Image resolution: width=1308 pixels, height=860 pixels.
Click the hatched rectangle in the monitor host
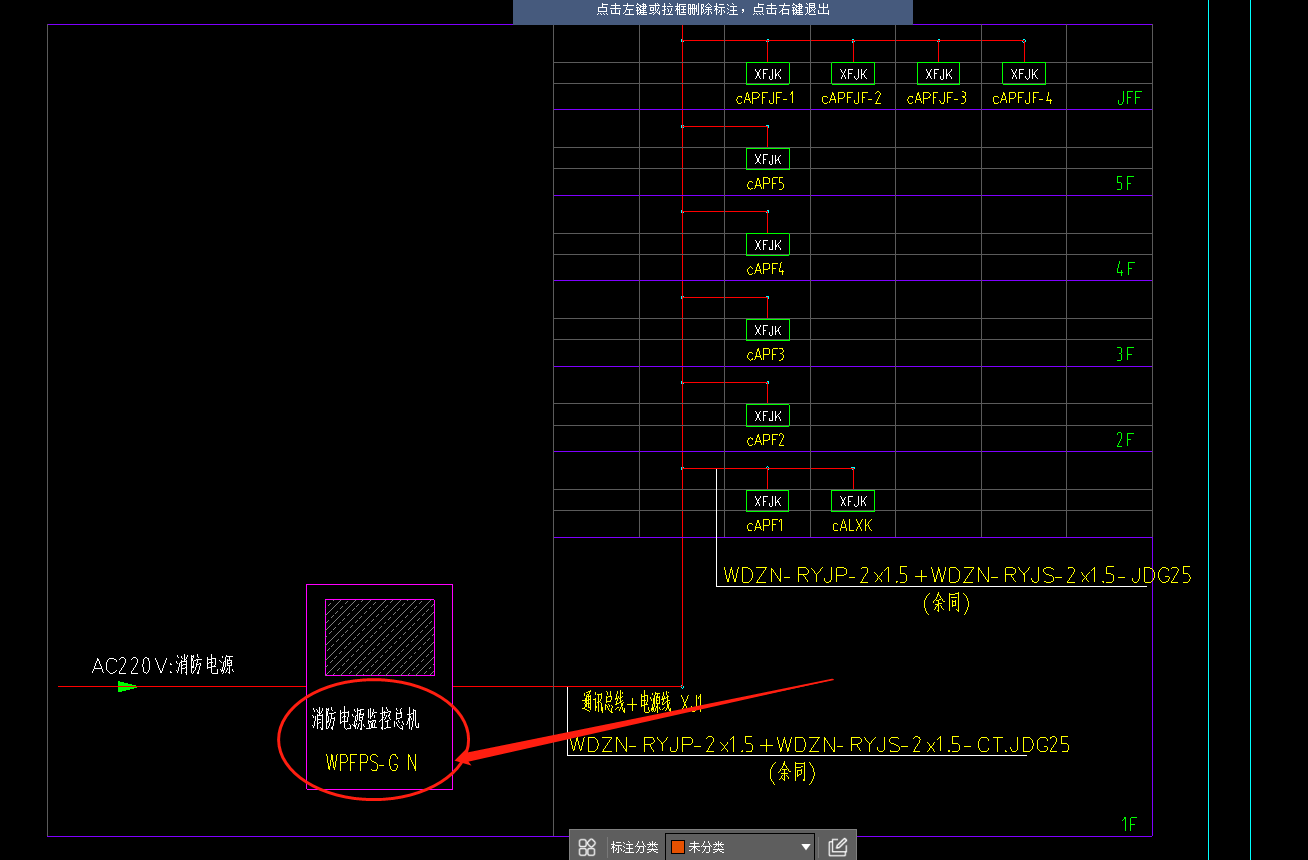point(380,637)
